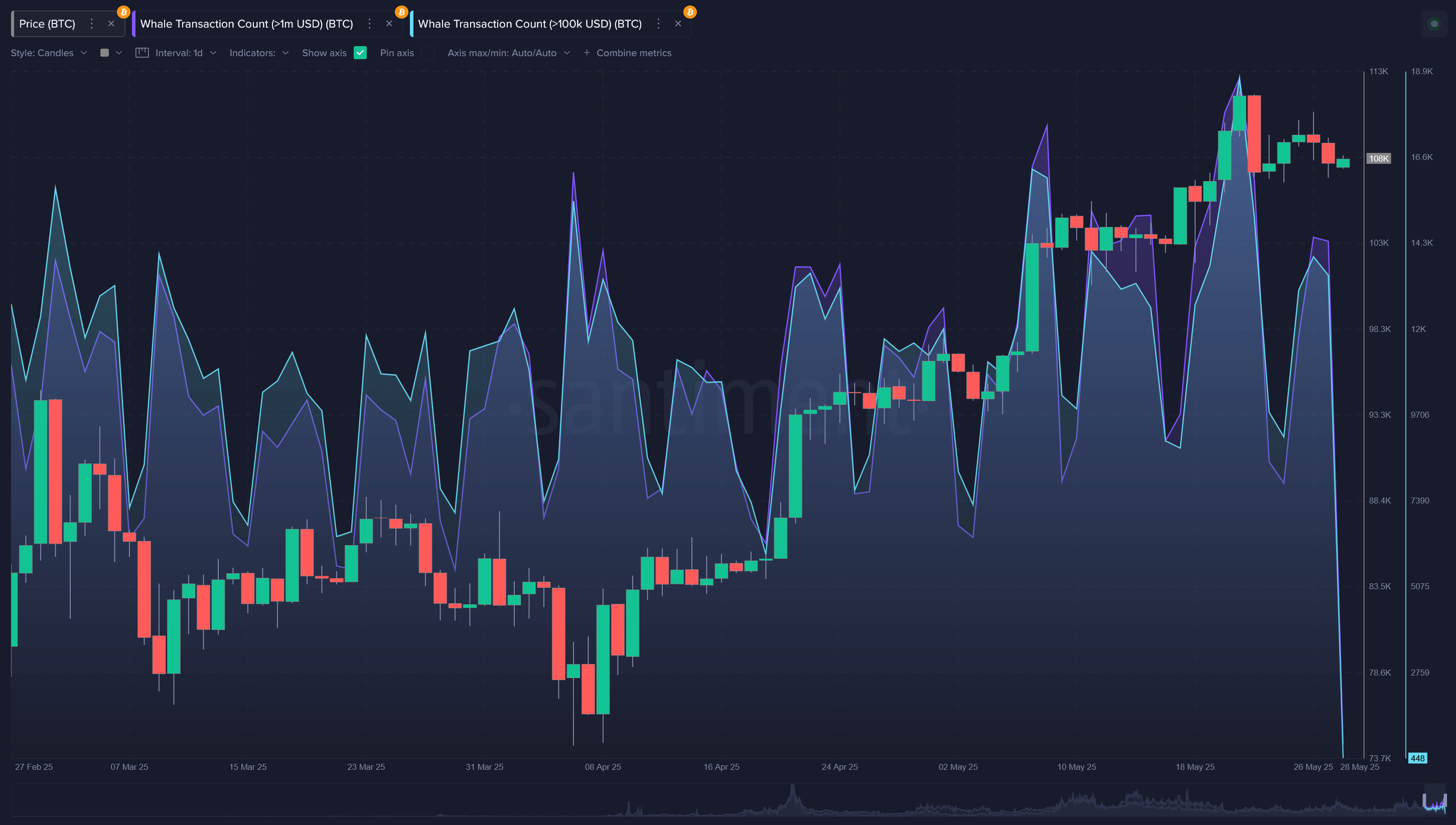This screenshot has width=1456, height=825.
Task: Open options menu for Whale Transaction Count (>1m USD)
Action: [369, 24]
